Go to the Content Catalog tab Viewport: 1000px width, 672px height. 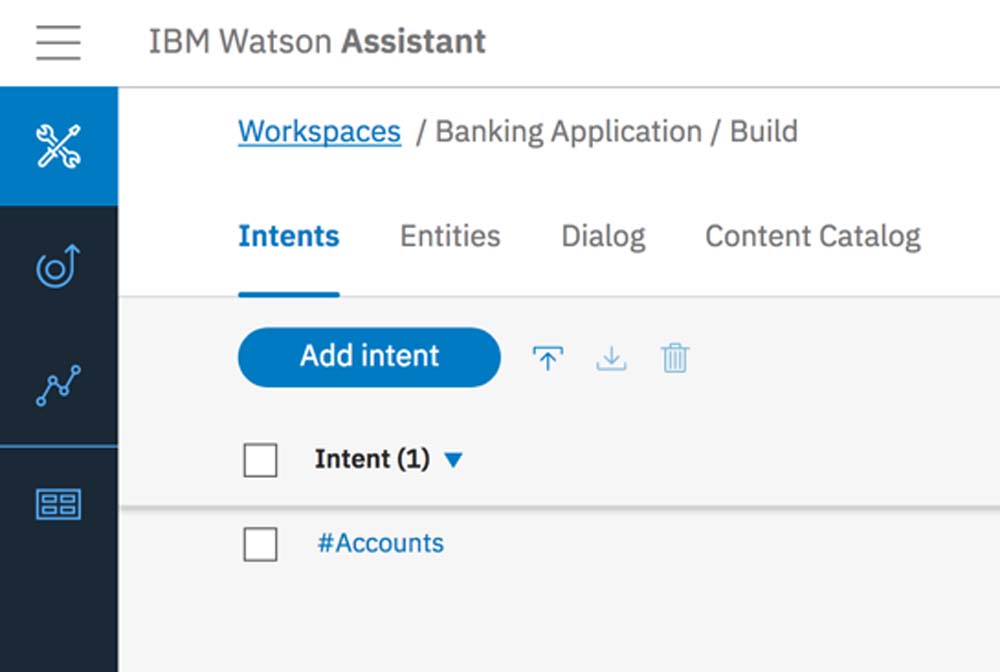pos(812,237)
